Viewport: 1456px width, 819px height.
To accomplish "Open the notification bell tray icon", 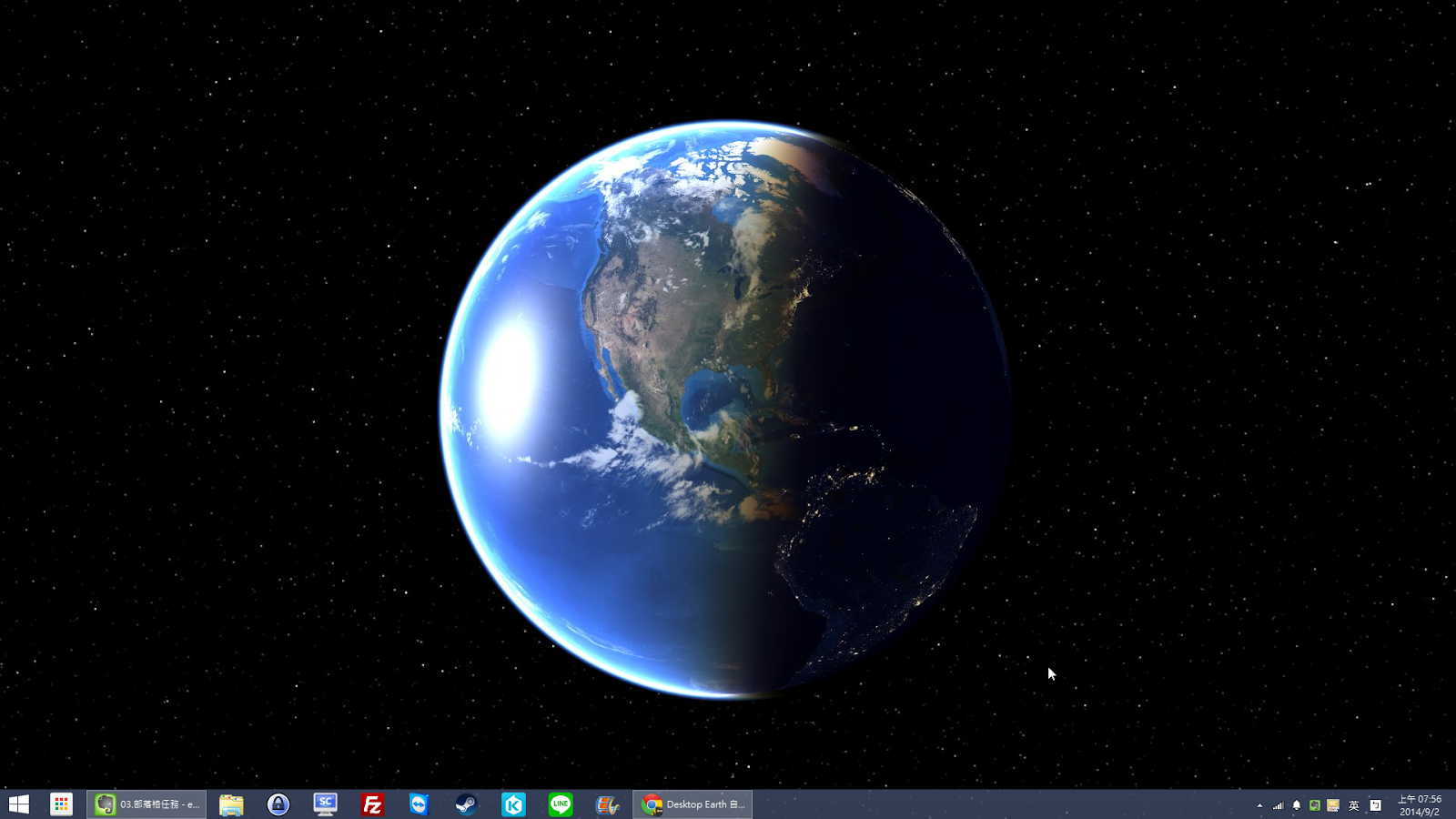I will (1297, 805).
